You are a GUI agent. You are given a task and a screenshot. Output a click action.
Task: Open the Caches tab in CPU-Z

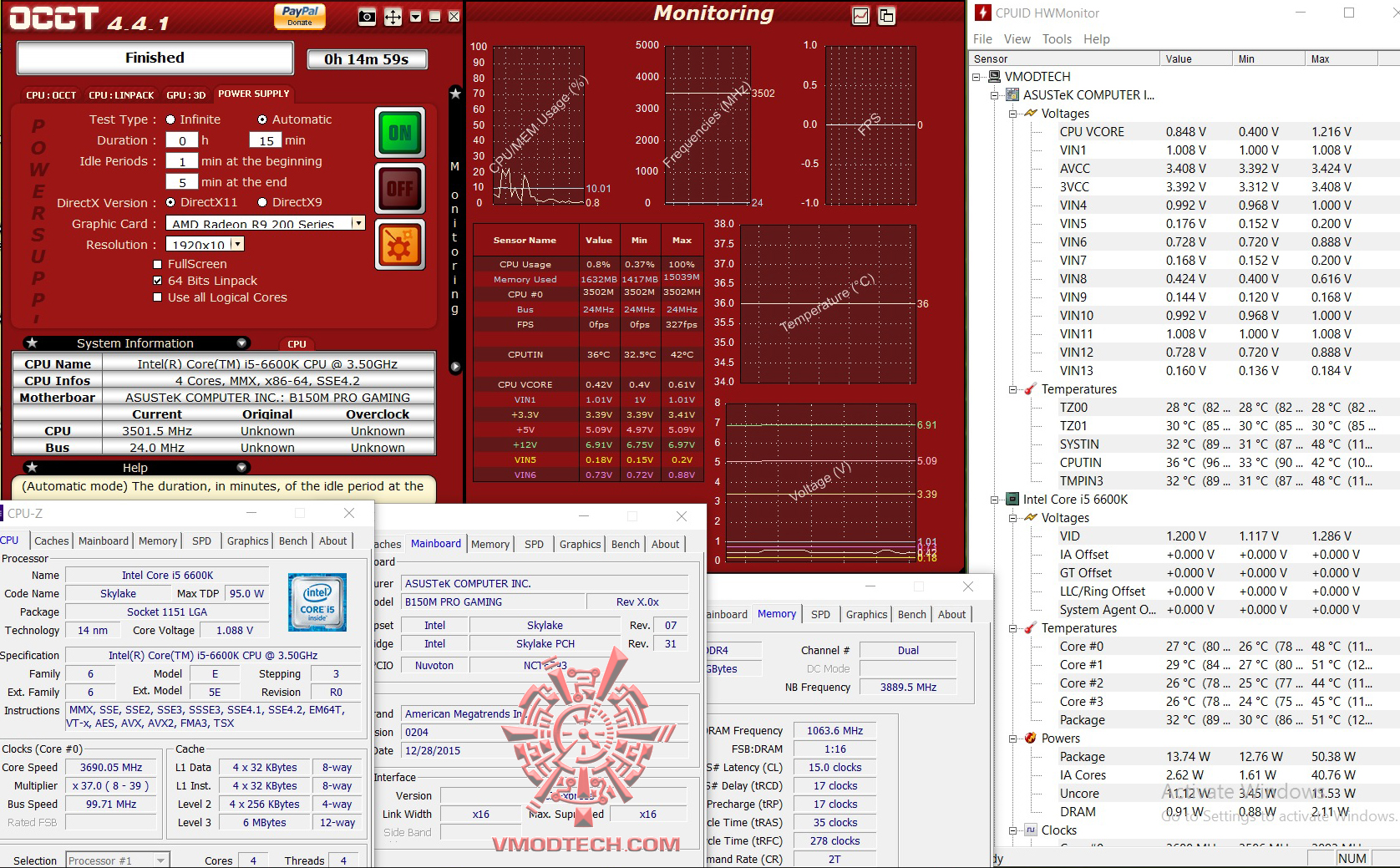(51, 541)
